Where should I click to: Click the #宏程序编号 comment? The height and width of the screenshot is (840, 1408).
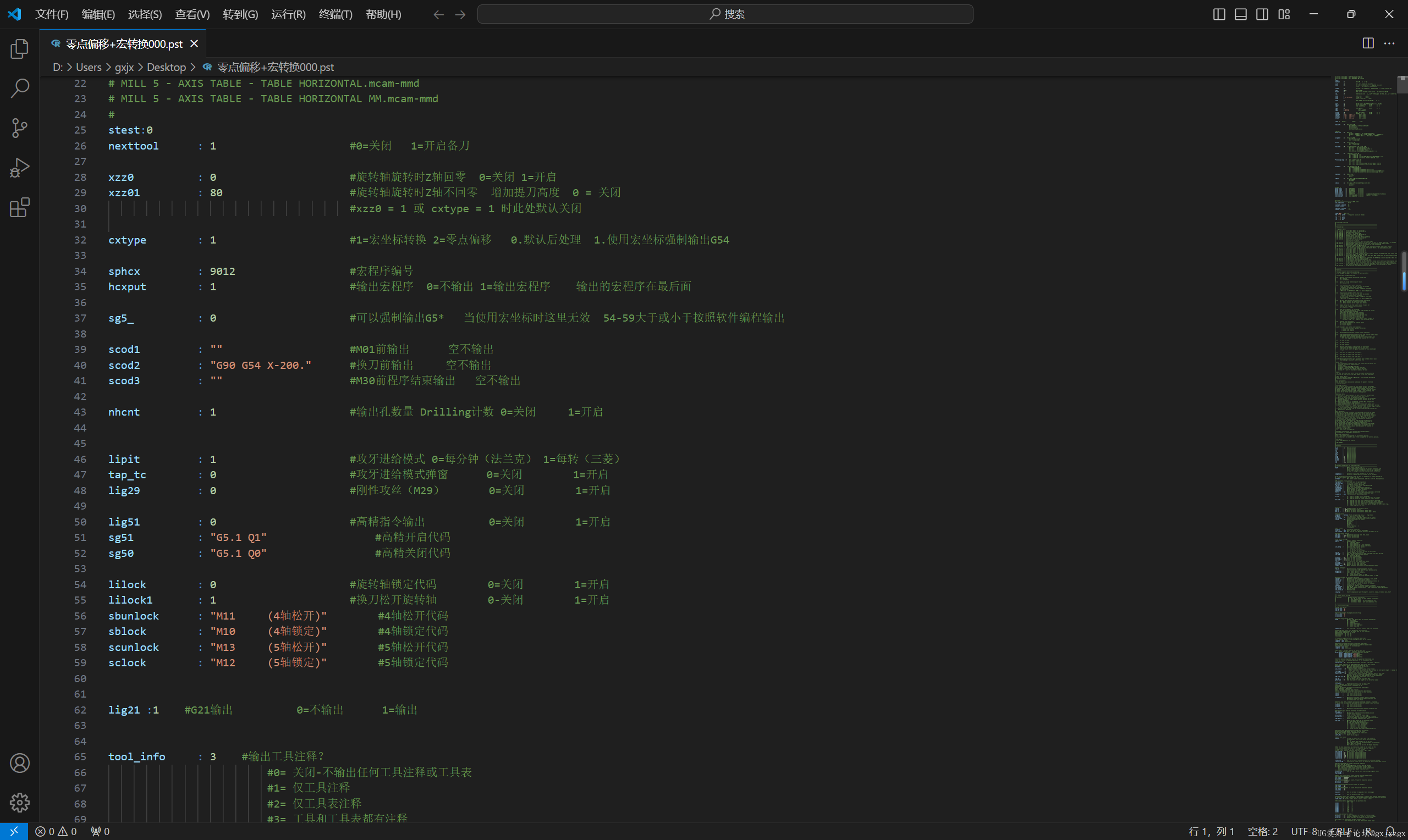point(382,271)
